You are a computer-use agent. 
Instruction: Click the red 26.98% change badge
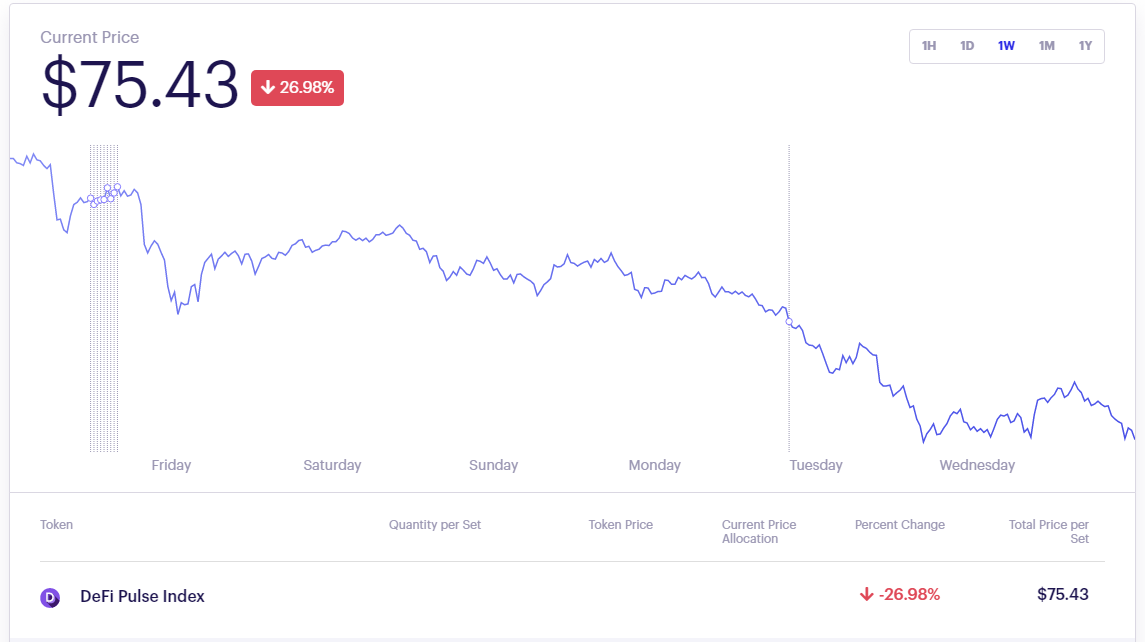pos(297,88)
